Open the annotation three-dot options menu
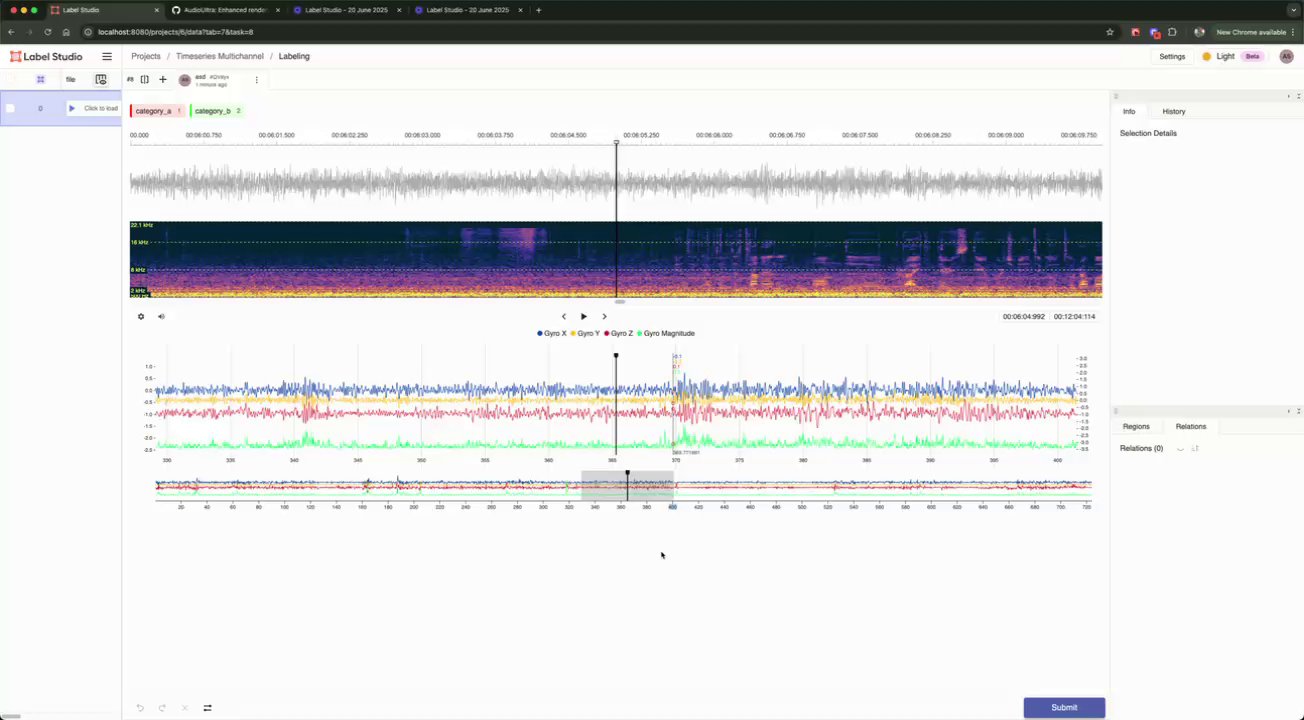 pos(256,80)
